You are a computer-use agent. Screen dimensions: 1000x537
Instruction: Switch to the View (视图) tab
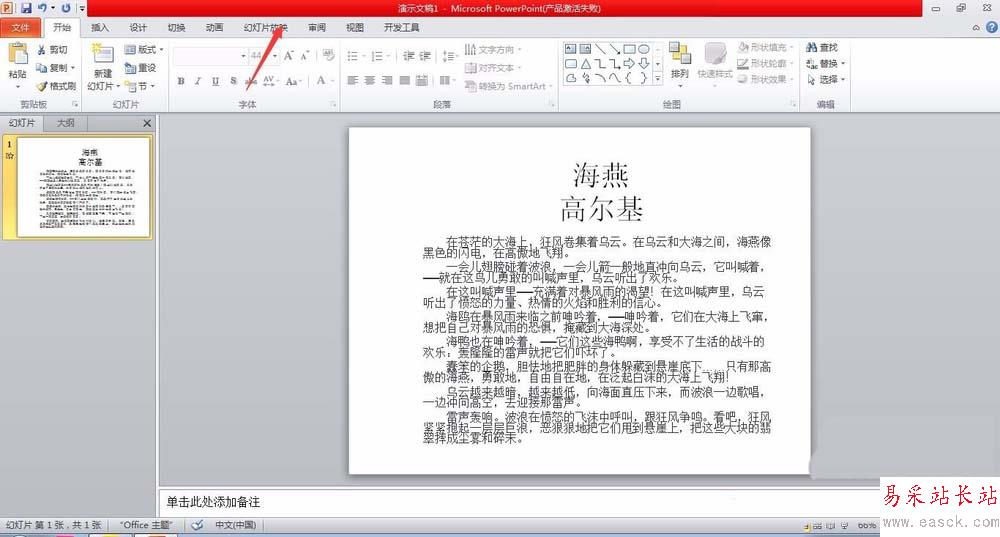tap(355, 27)
